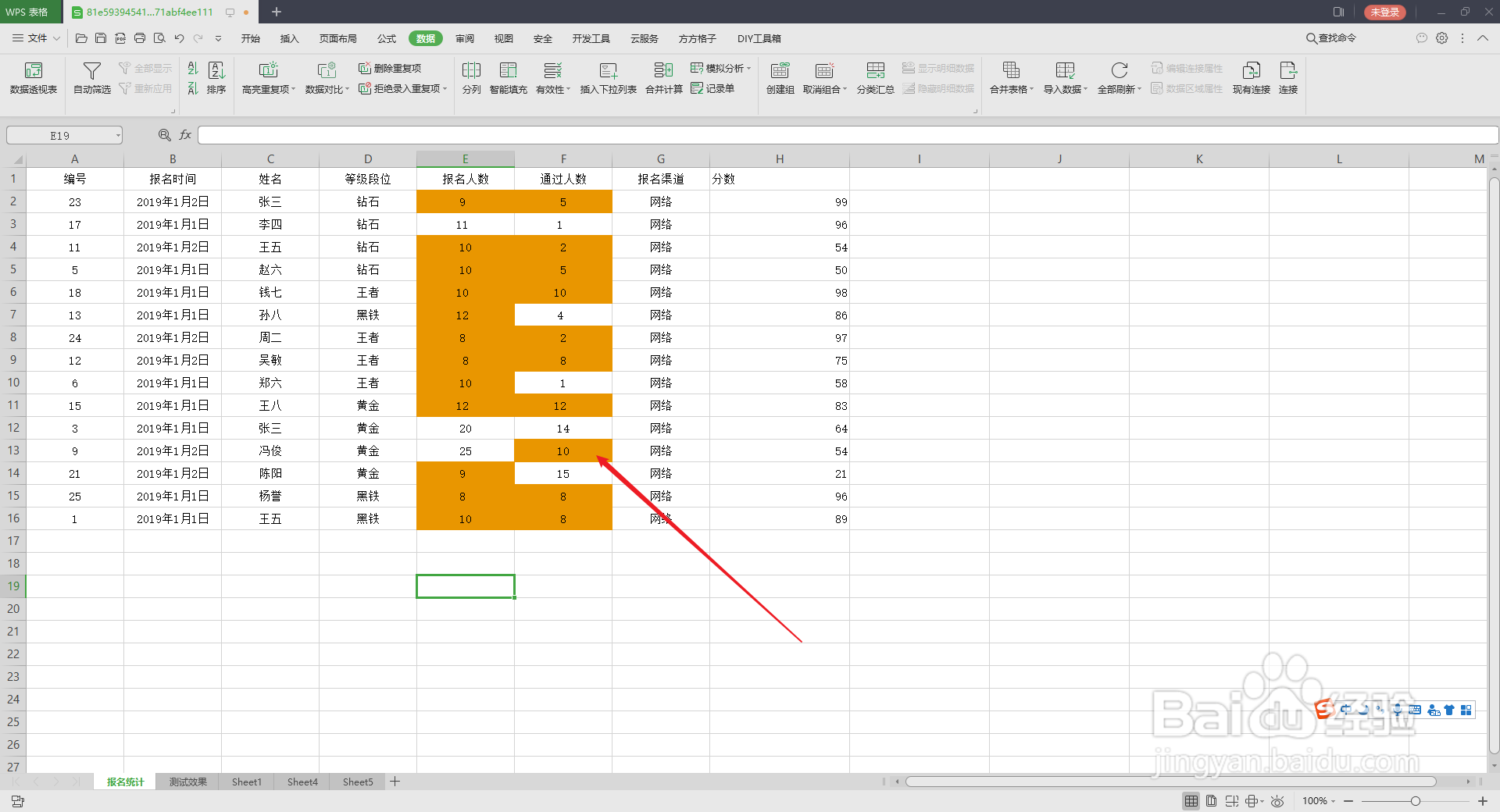Open a new document tab with plus
Image resolution: width=1500 pixels, height=812 pixels.
pos(277,12)
